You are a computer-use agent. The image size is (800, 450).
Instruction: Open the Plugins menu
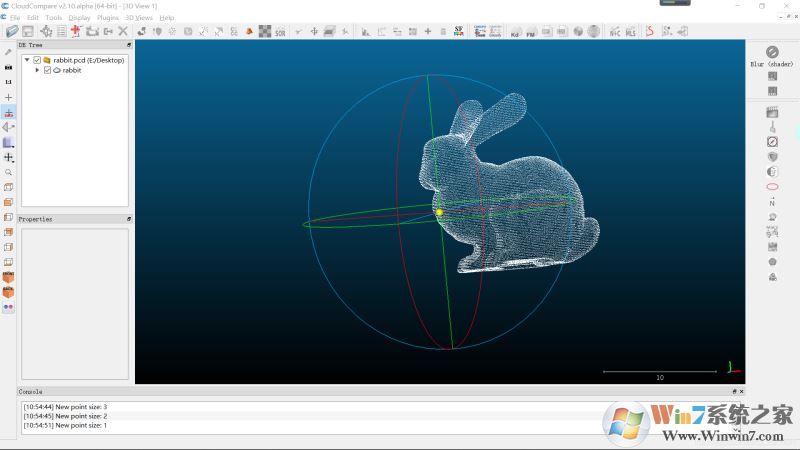coord(107,18)
